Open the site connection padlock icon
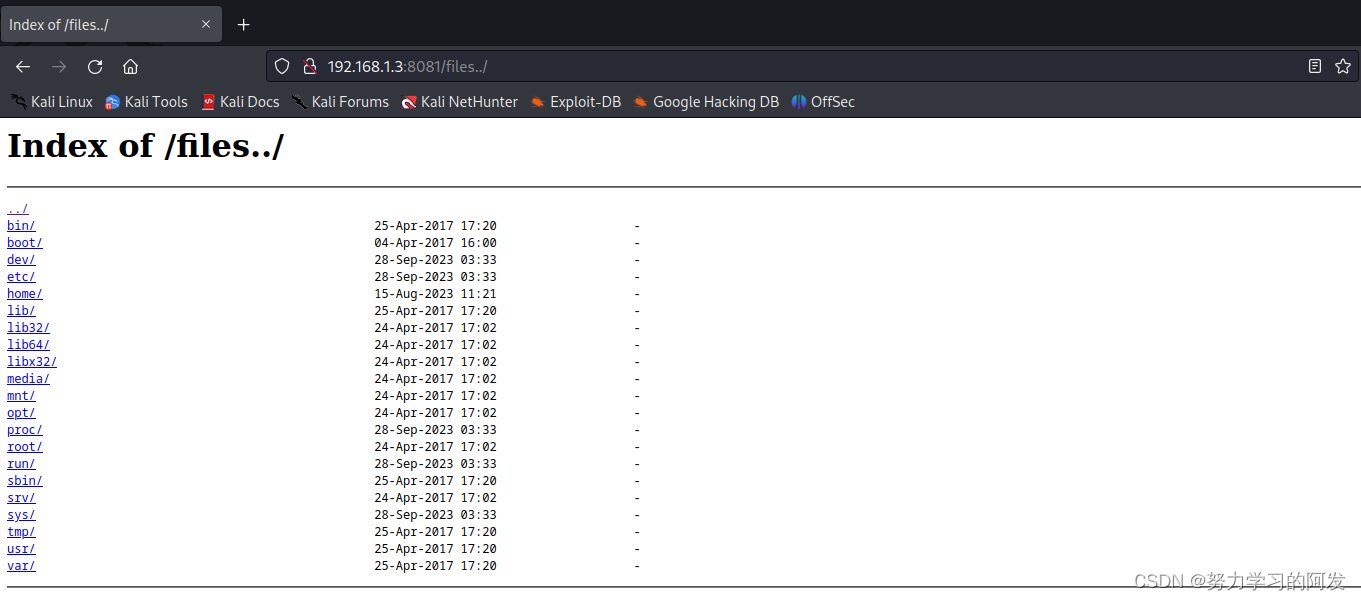The height and width of the screenshot is (600, 1361). click(310, 66)
